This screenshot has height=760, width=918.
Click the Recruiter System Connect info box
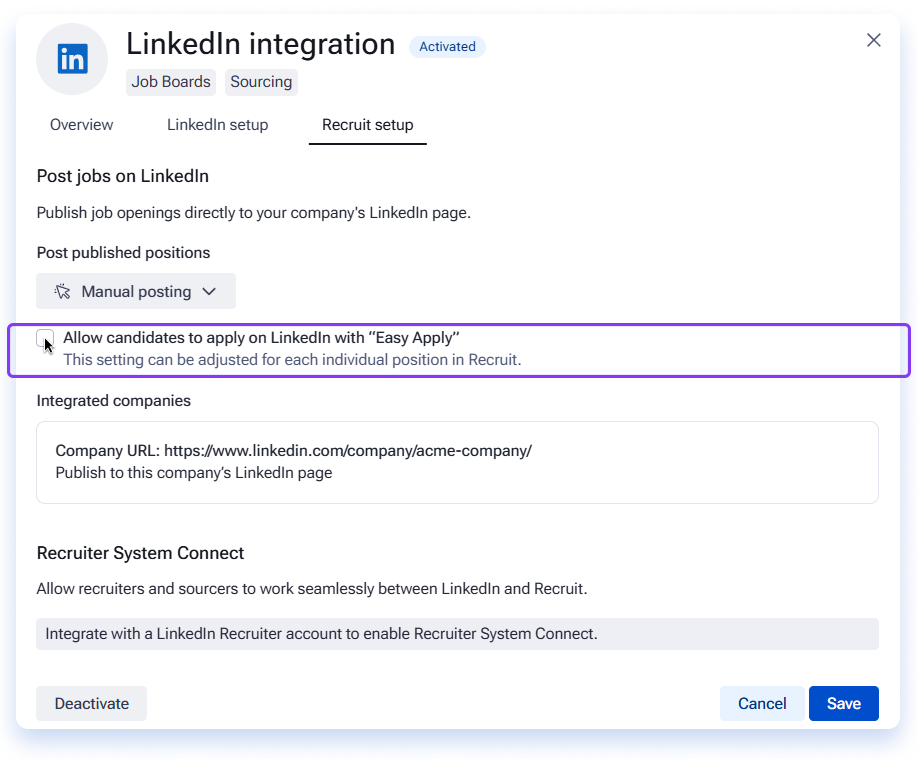[x=457, y=634]
